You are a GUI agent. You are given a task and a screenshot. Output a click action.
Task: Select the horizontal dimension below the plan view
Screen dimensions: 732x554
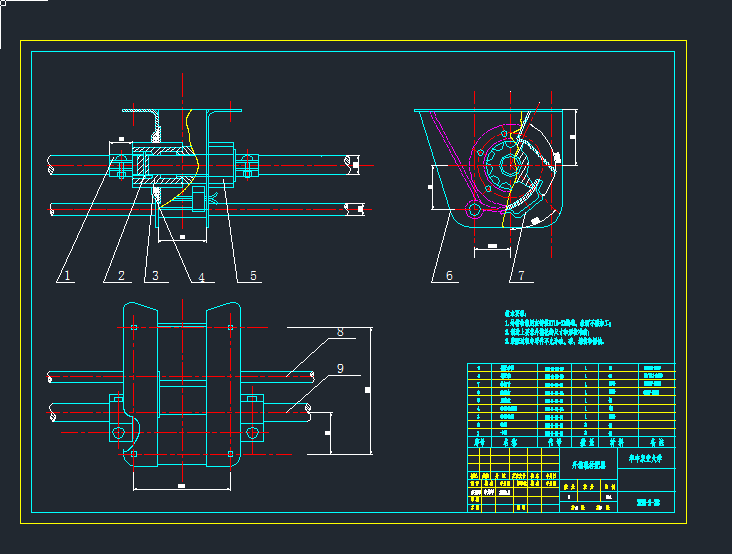point(181,486)
